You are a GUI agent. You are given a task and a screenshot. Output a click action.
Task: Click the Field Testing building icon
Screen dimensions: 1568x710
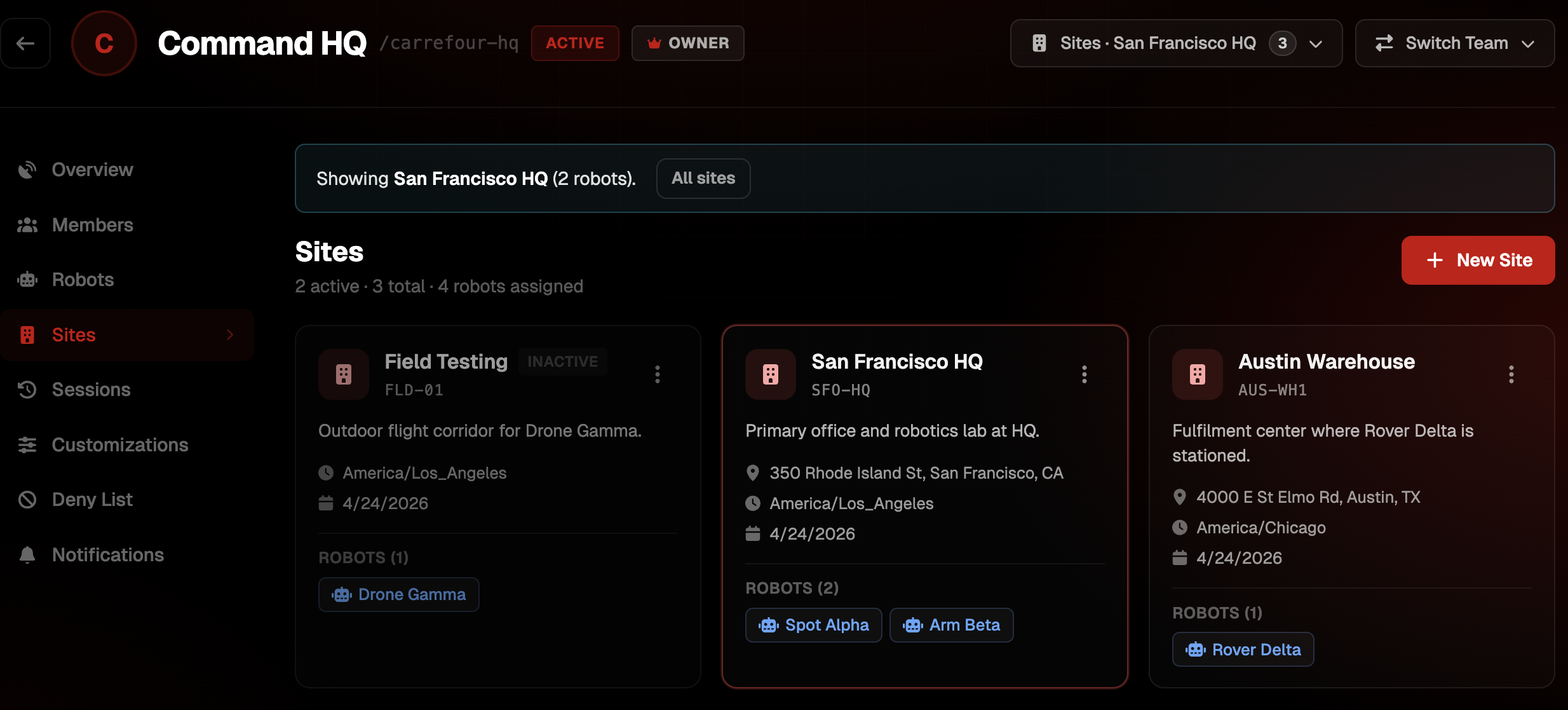(344, 374)
